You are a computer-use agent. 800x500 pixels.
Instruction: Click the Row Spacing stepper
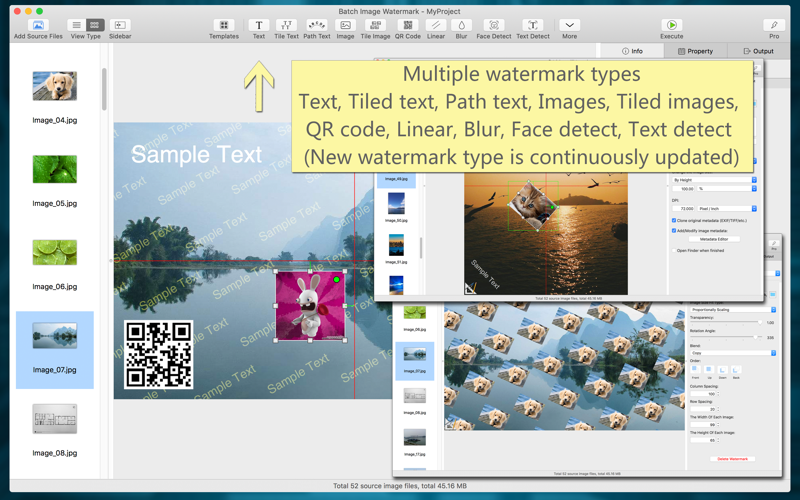click(719, 409)
